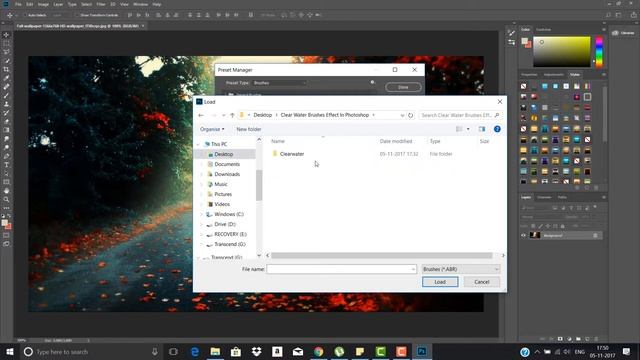This screenshot has width=640, height=360.
Task: Select the Brush tool
Action: click(x=6, y=96)
